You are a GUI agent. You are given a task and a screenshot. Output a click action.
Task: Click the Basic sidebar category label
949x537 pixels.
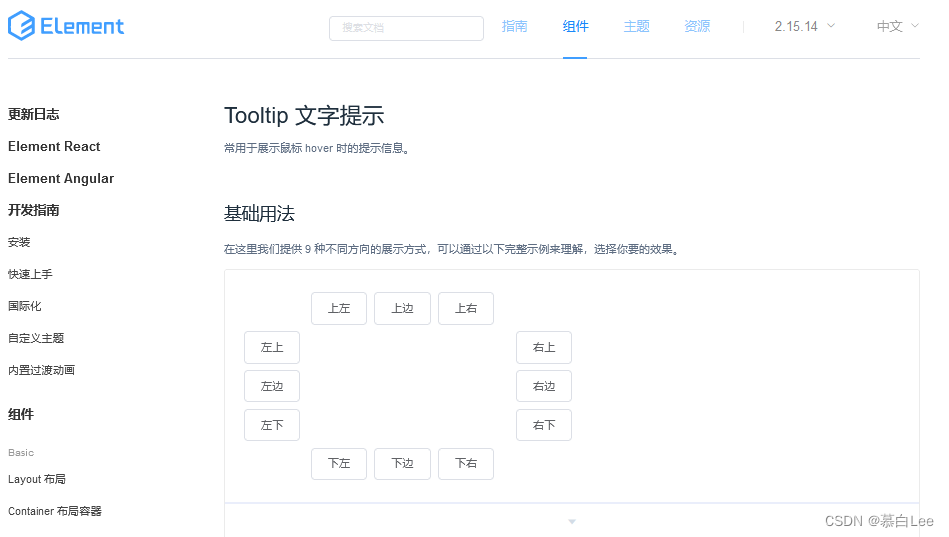[x=21, y=452]
